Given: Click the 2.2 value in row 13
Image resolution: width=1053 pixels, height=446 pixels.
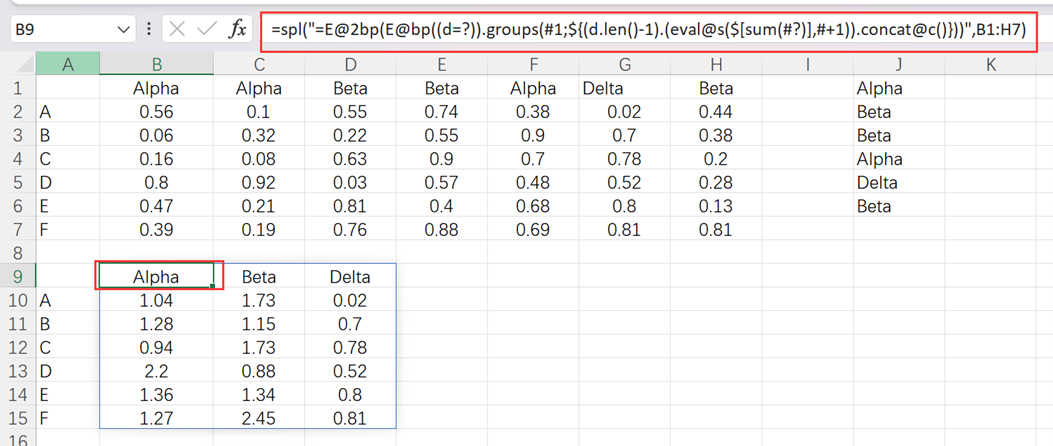Looking at the screenshot, I should click(155, 370).
